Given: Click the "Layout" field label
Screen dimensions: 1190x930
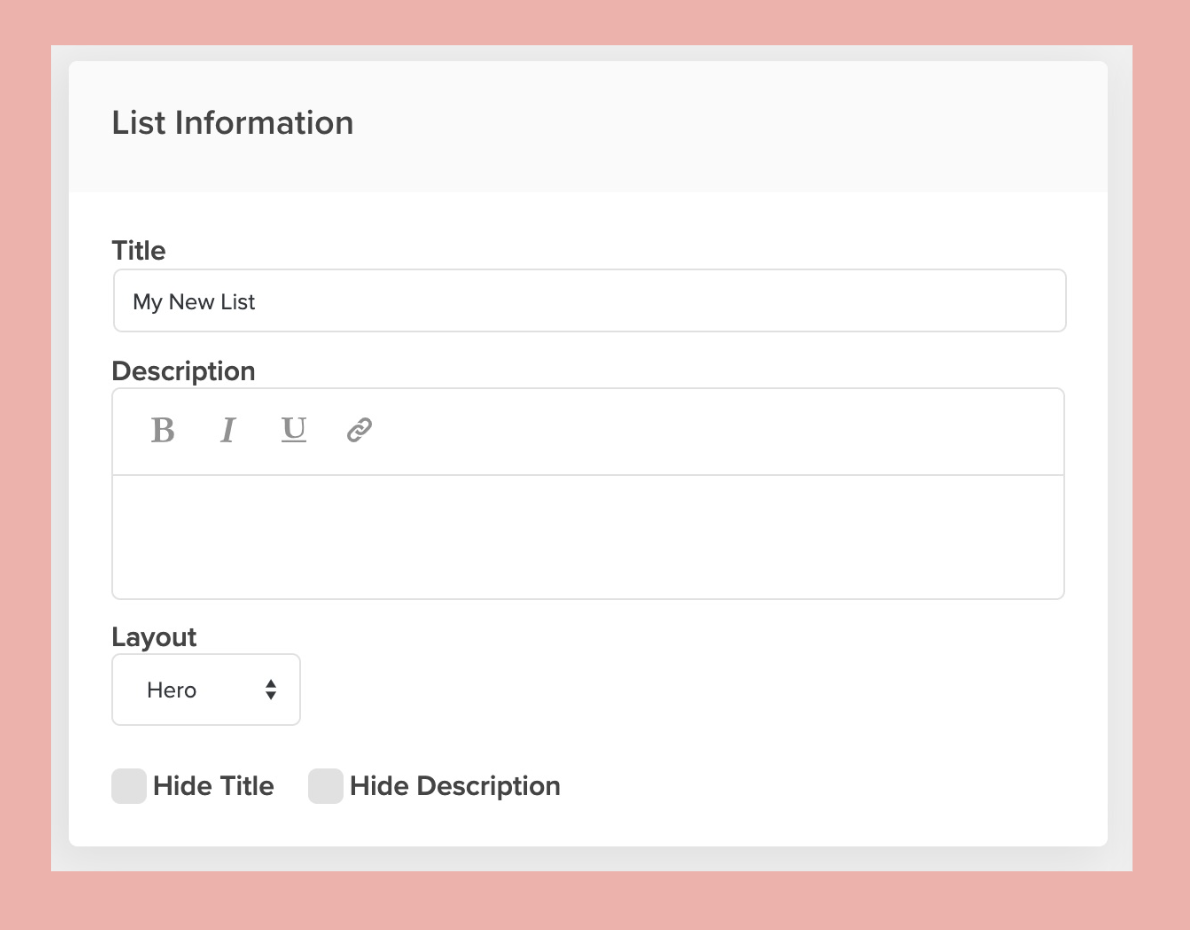Looking at the screenshot, I should click(154, 637).
